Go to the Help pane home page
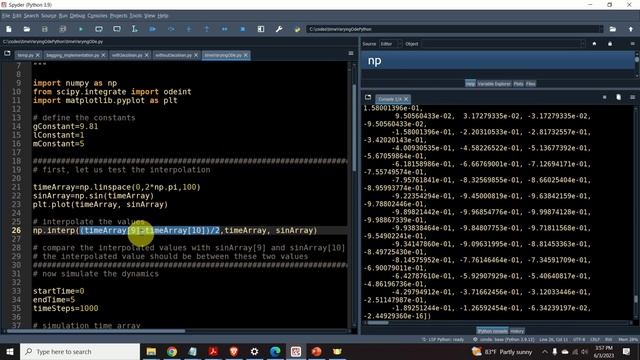The height and width of the screenshot is (360, 640). tap(594, 44)
